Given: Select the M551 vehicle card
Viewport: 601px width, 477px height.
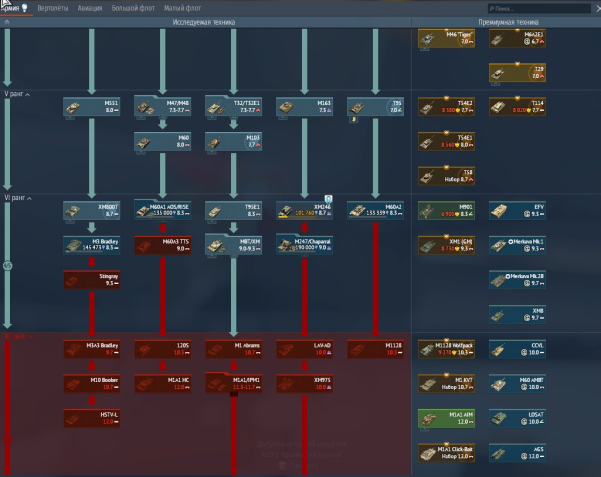Looking at the screenshot, I should [91, 106].
